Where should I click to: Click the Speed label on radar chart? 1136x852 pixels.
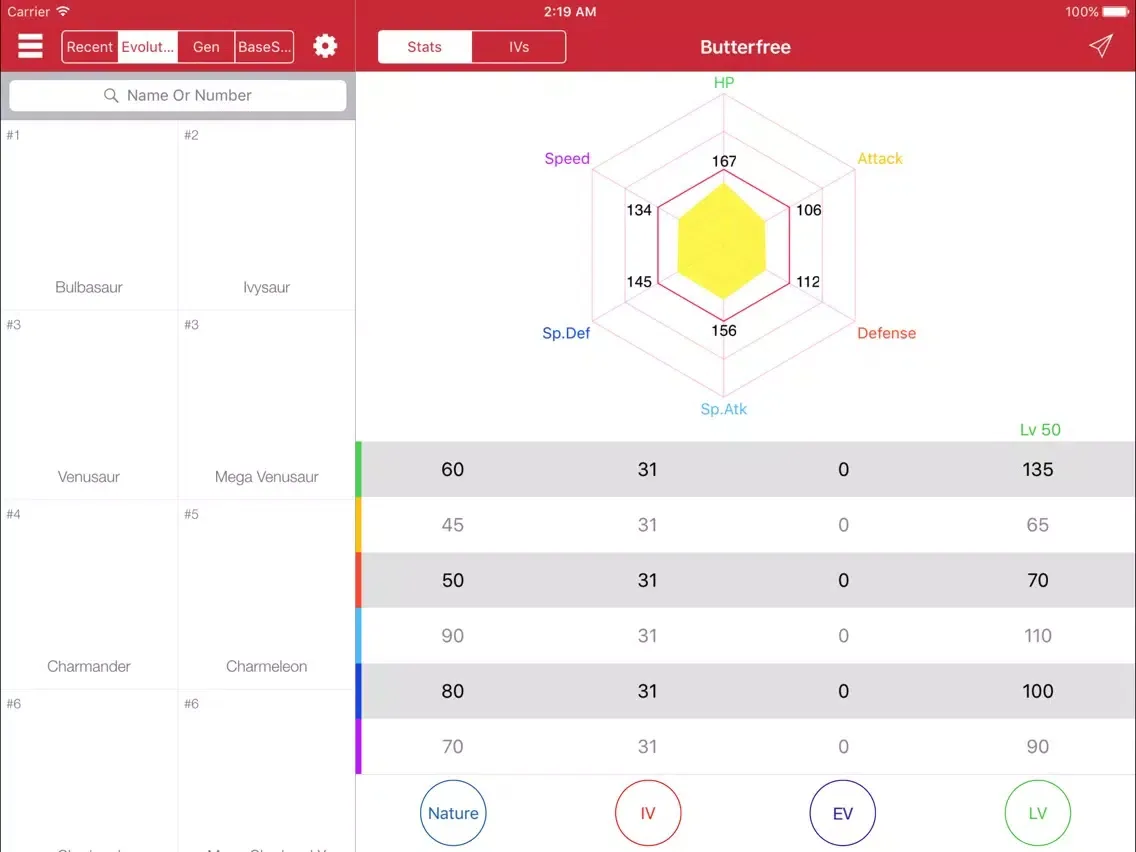tap(567, 159)
